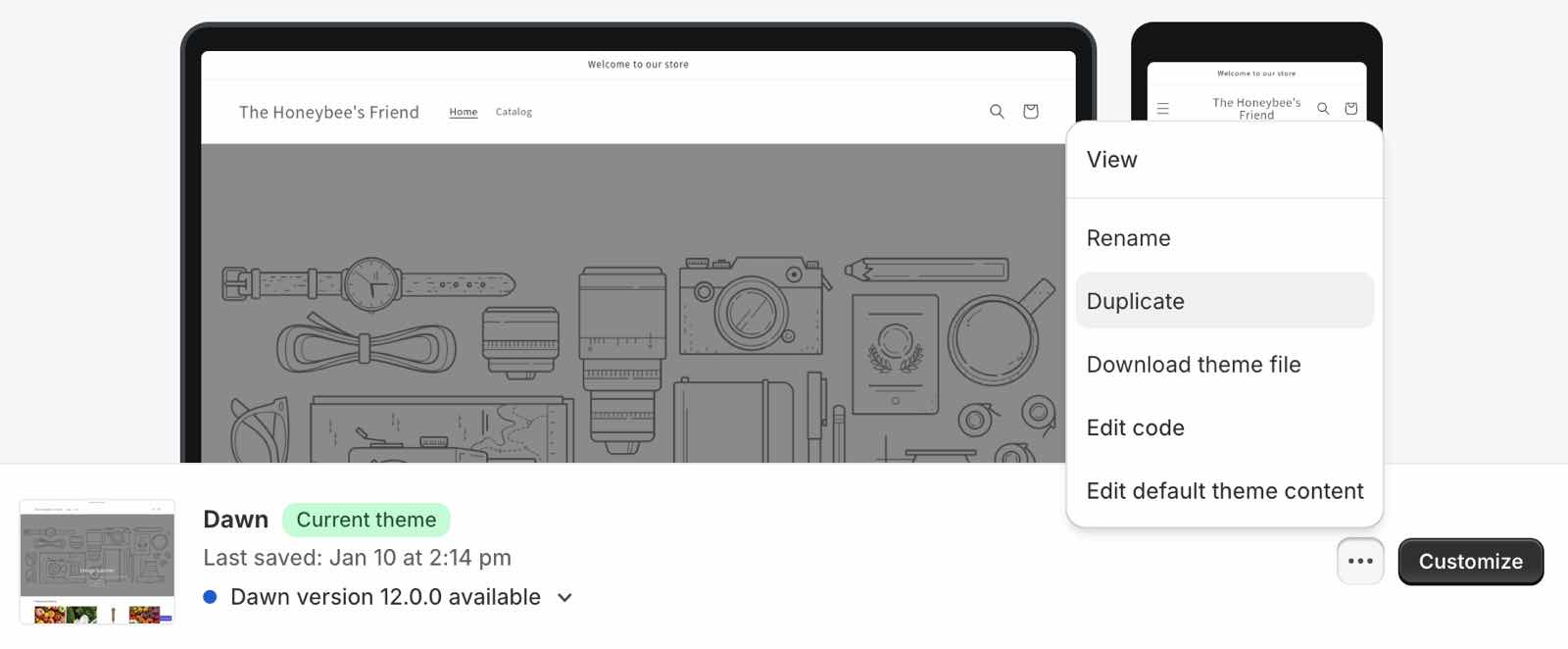
Task: Click Download theme file option
Action: pyautogui.click(x=1193, y=365)
